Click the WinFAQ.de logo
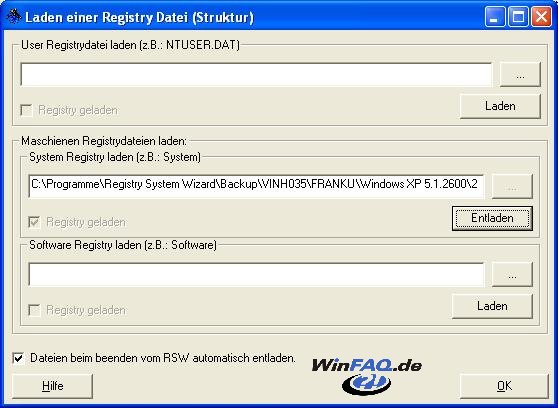Image resolution: width=558 pixels, height=408 pixels. point(367,376)
